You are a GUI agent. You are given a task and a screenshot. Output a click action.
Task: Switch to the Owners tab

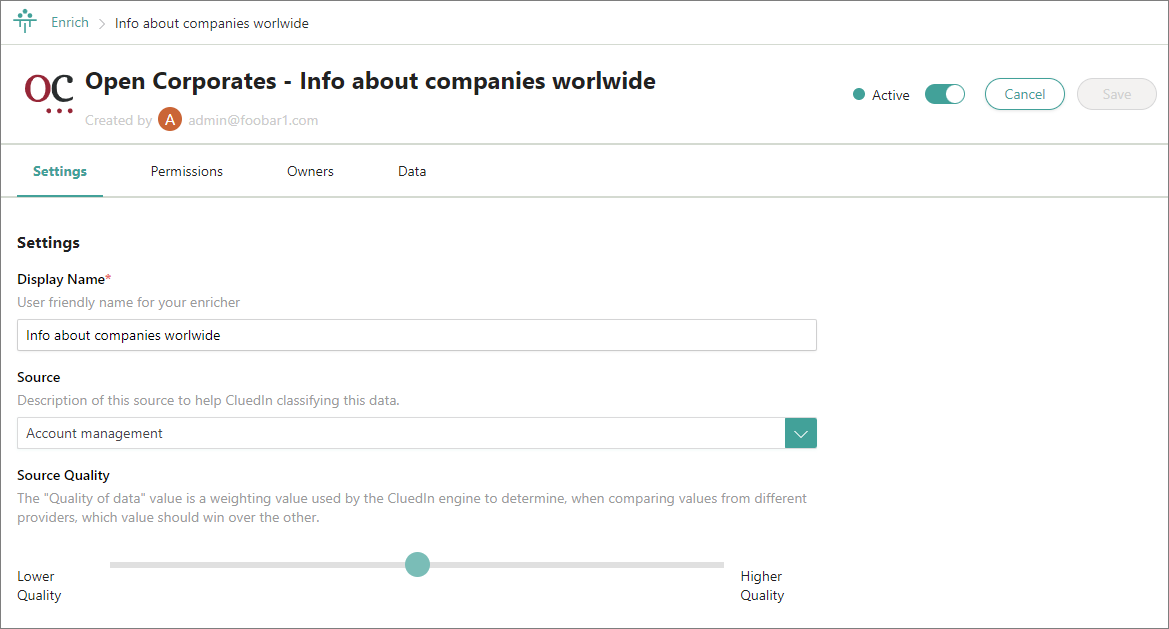[310, 171]
